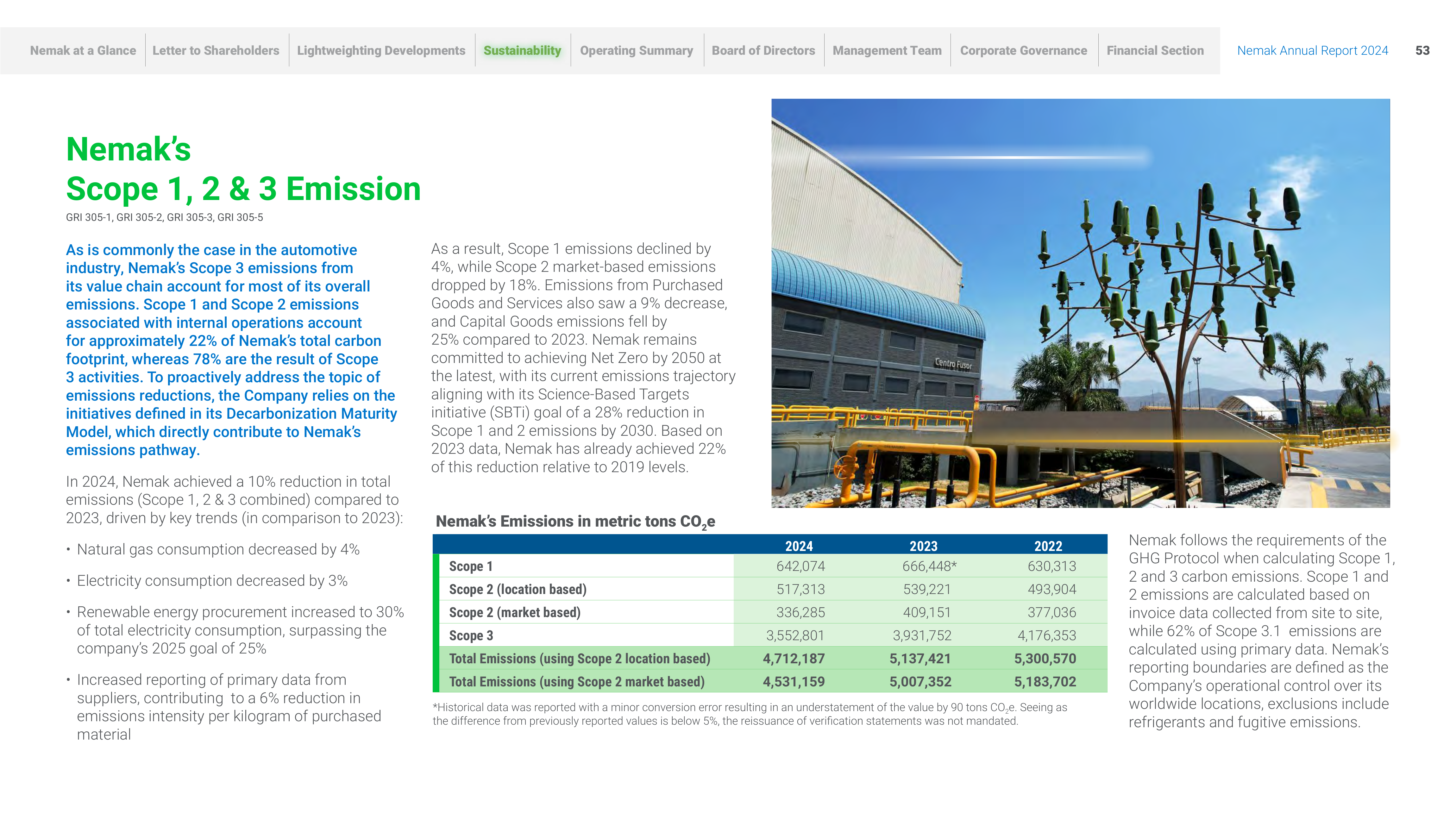Click the 2022 column header
1456x819 pixels.
coord(1048,546)
